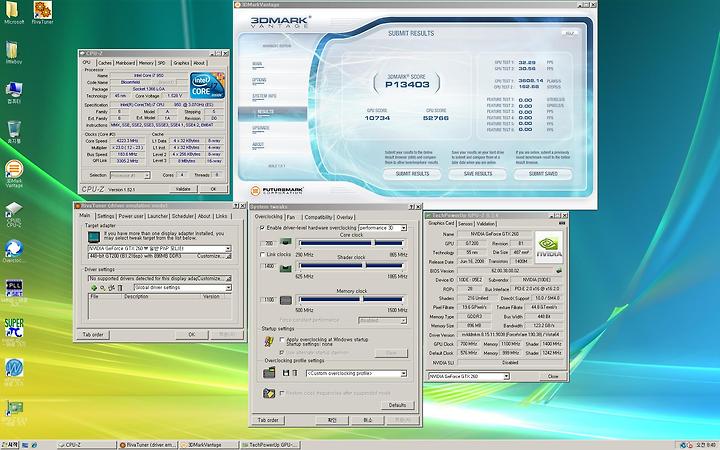
Task: Click the save profile floppy icon in System tweaks
Action: pyautogui.click(x=286, y=373)
